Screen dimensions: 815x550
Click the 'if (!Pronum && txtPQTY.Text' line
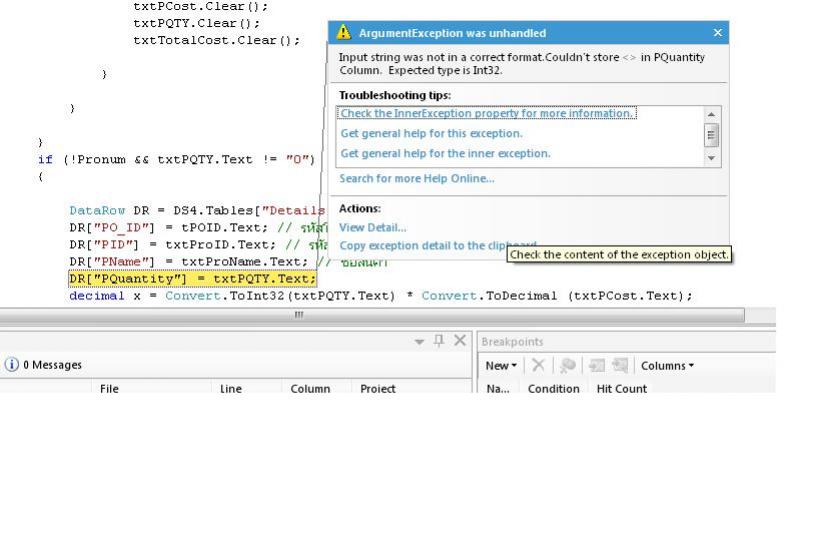point(176,160)
